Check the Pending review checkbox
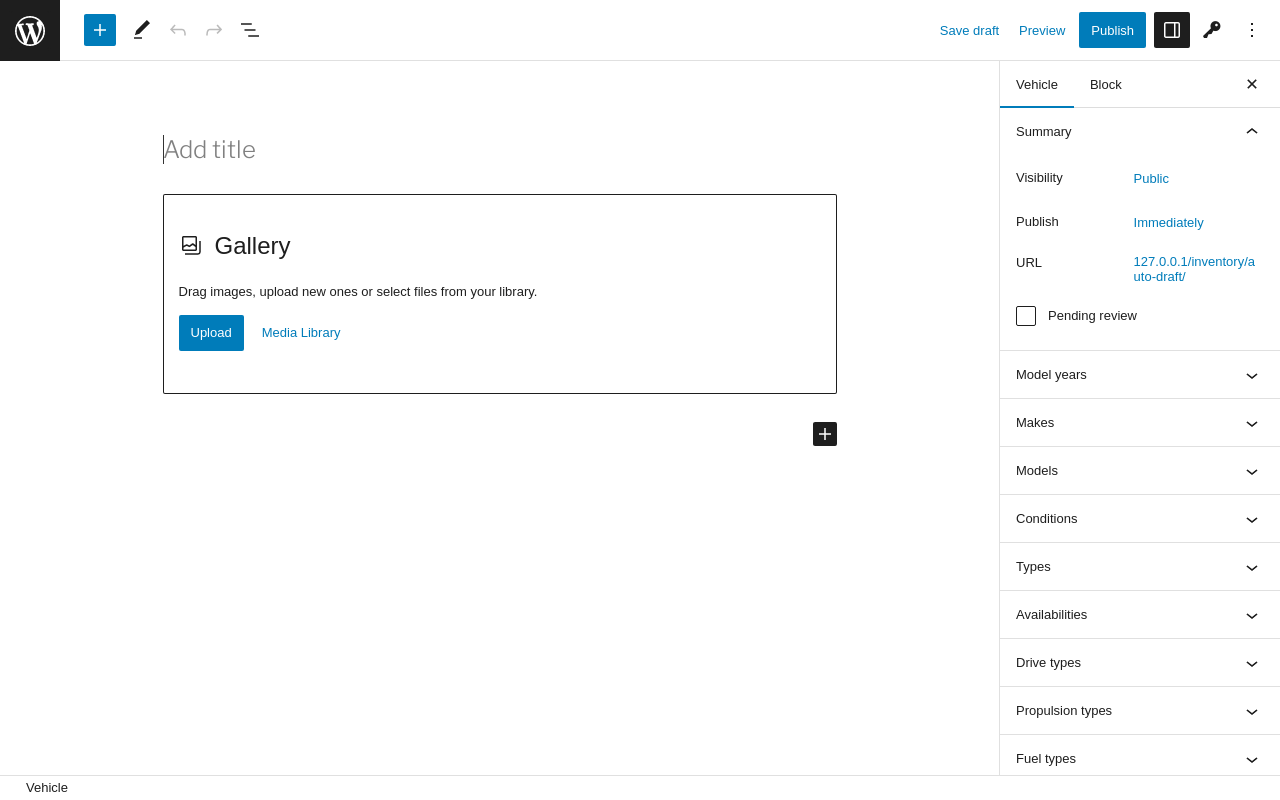1280x800 pixels. (1026, 316)
